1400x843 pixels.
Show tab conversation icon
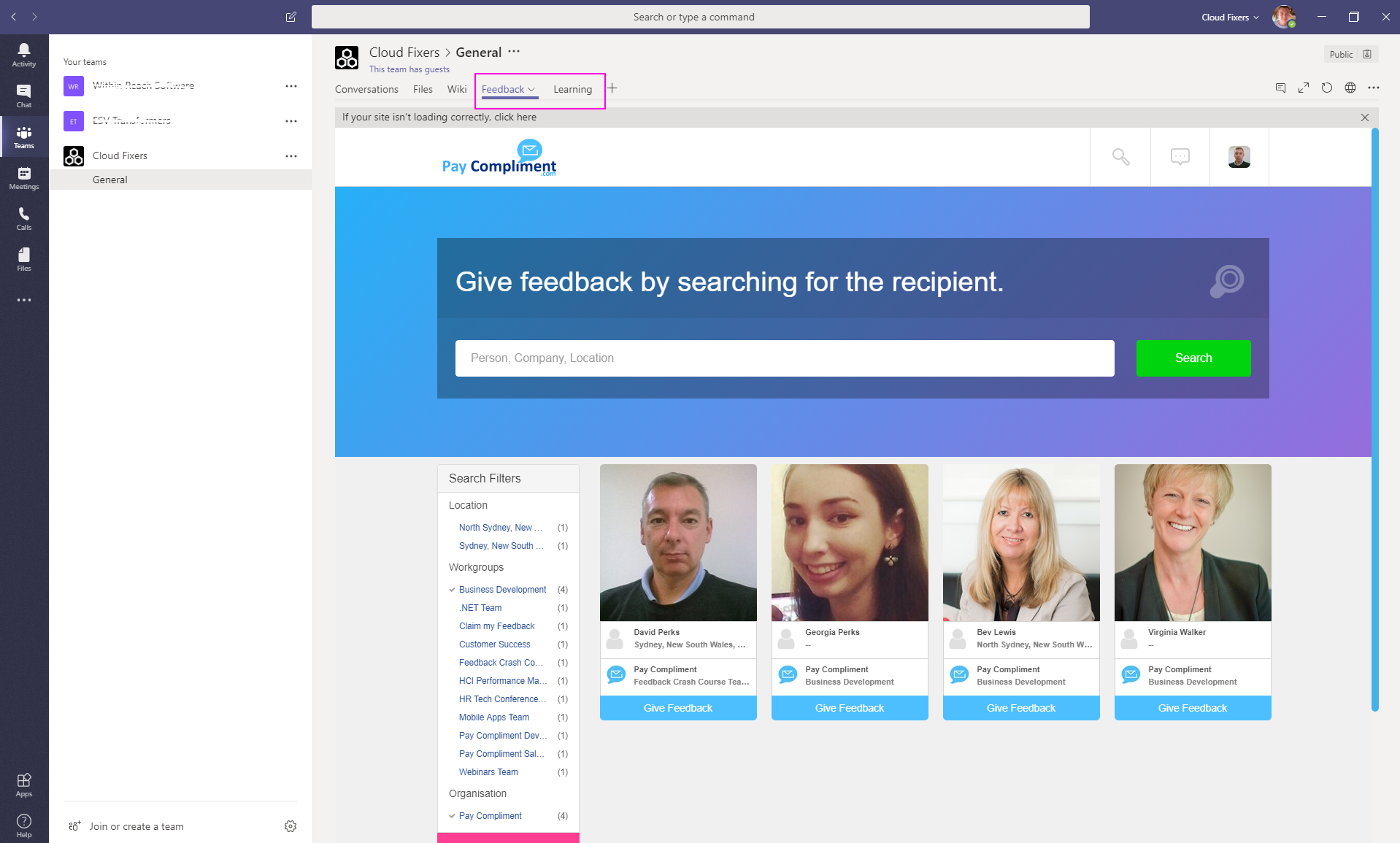click(1280, 88)
